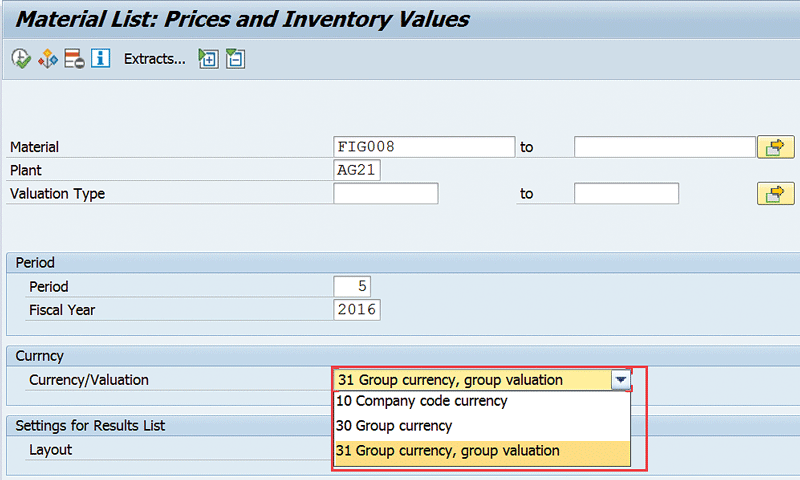The image size is (800, 480).
Task: Open multiple selection for Material
Action: coord(775,147)
